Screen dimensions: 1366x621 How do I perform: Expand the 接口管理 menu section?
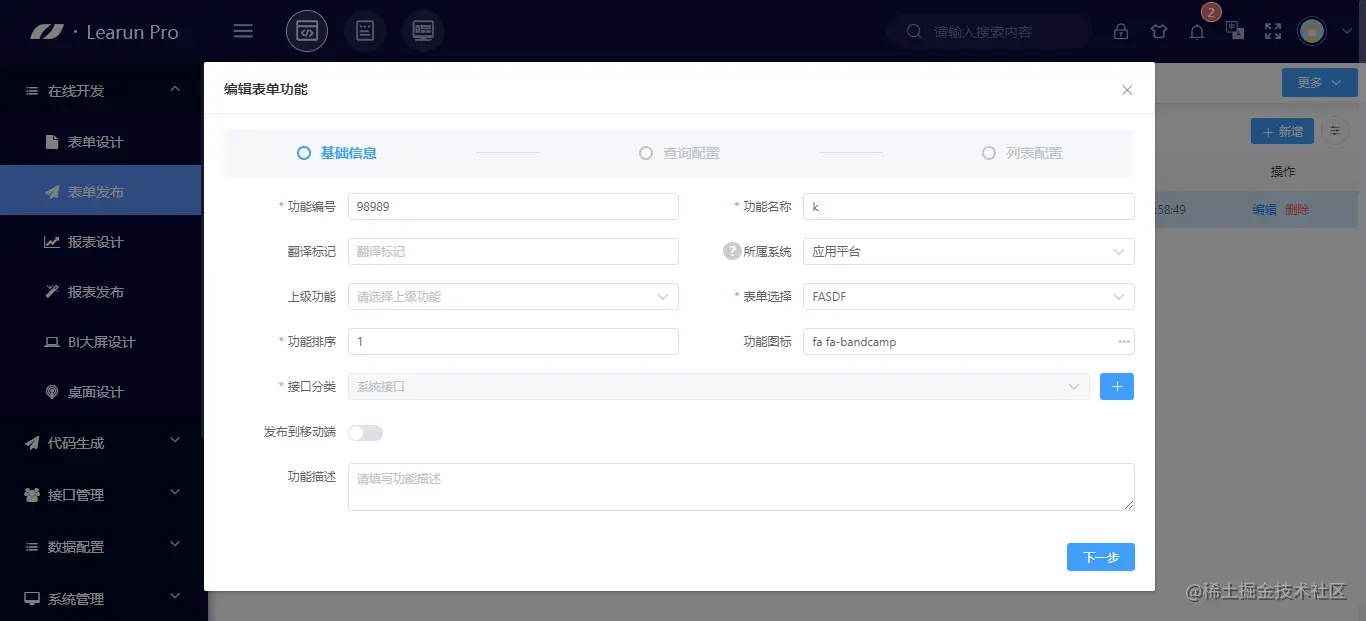(x=100, y=495)
